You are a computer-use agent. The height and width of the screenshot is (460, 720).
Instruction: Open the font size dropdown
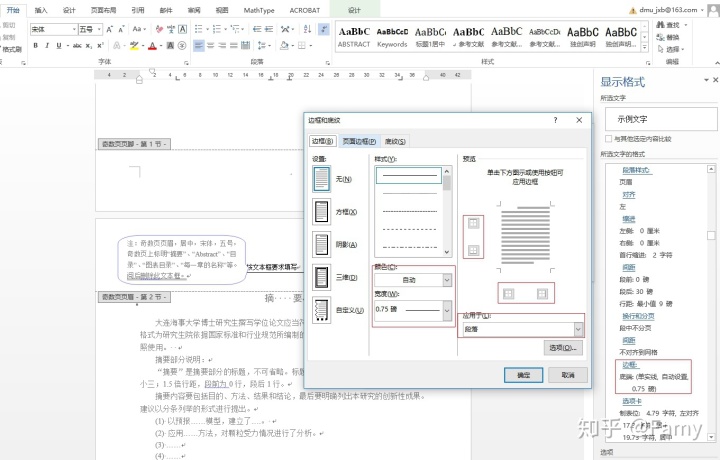tap(99, 29)
